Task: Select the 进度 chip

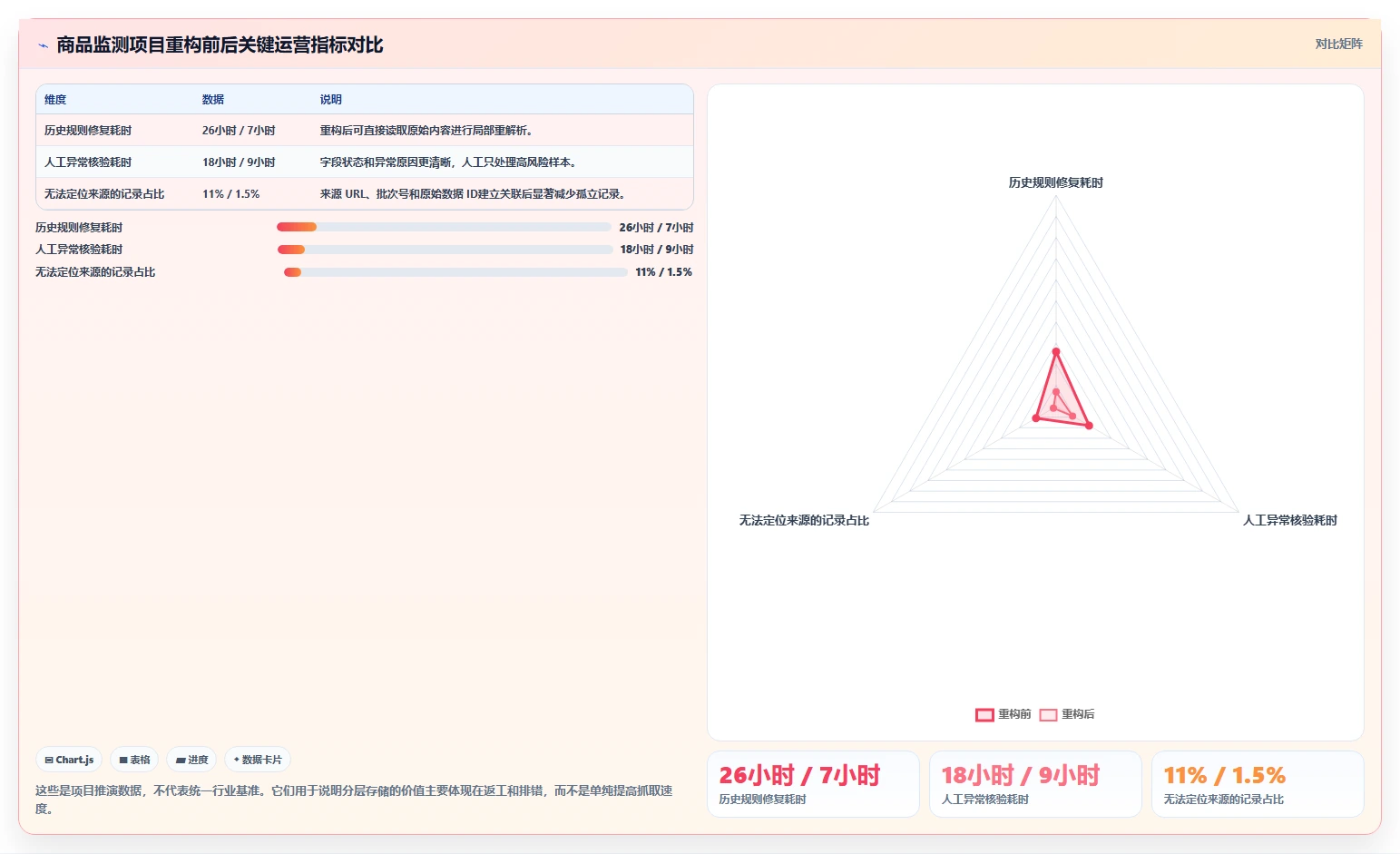Action: pos(191,760)
